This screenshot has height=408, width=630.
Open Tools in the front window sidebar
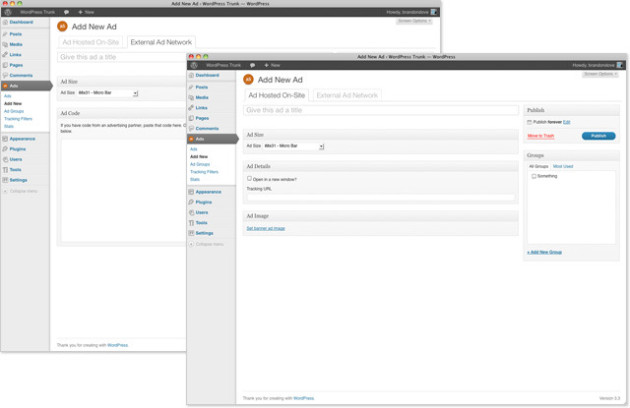click(201, 223)
